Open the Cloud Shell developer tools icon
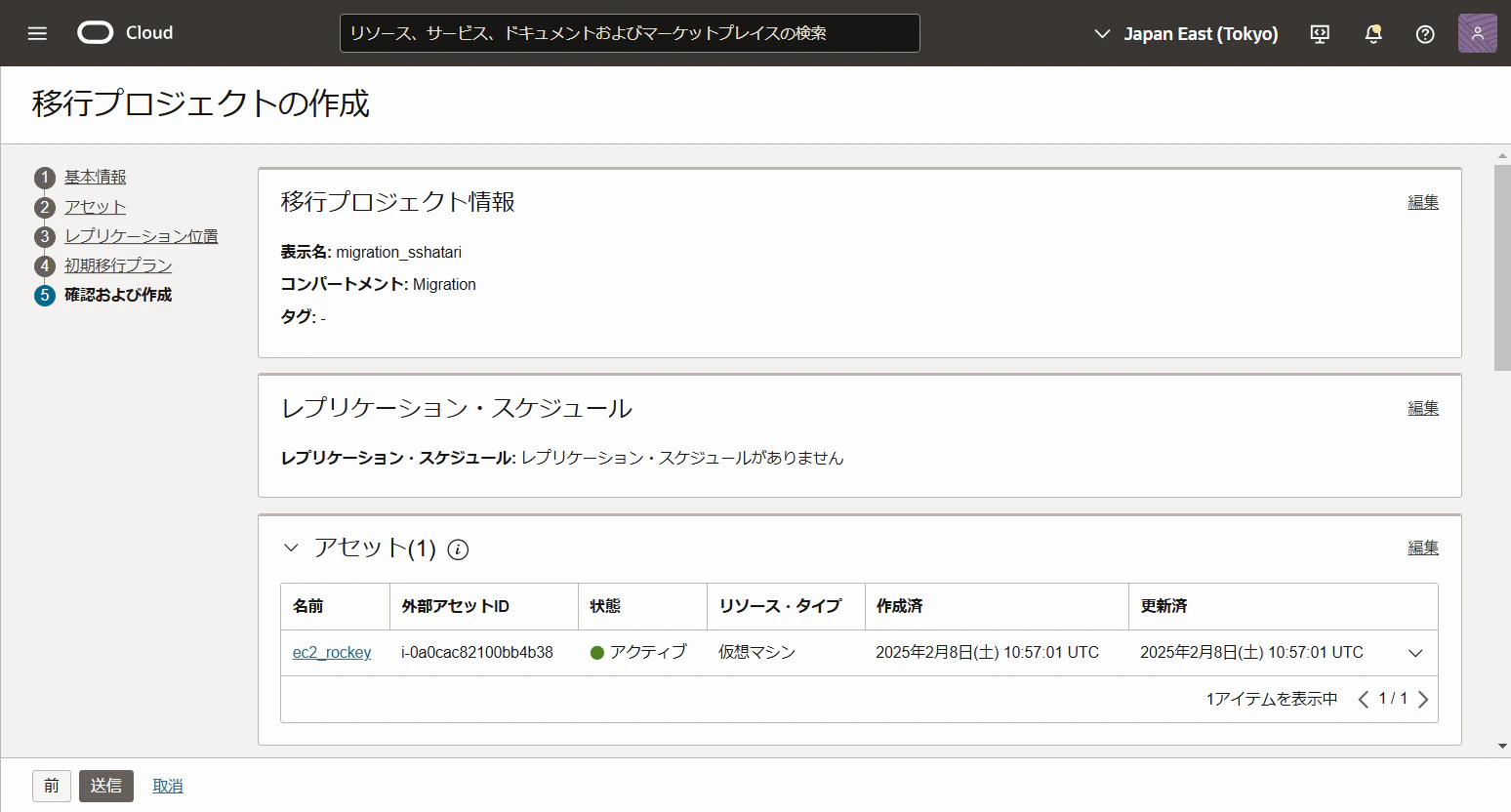Screen dimensions: 1511x812 (1320, 34)
